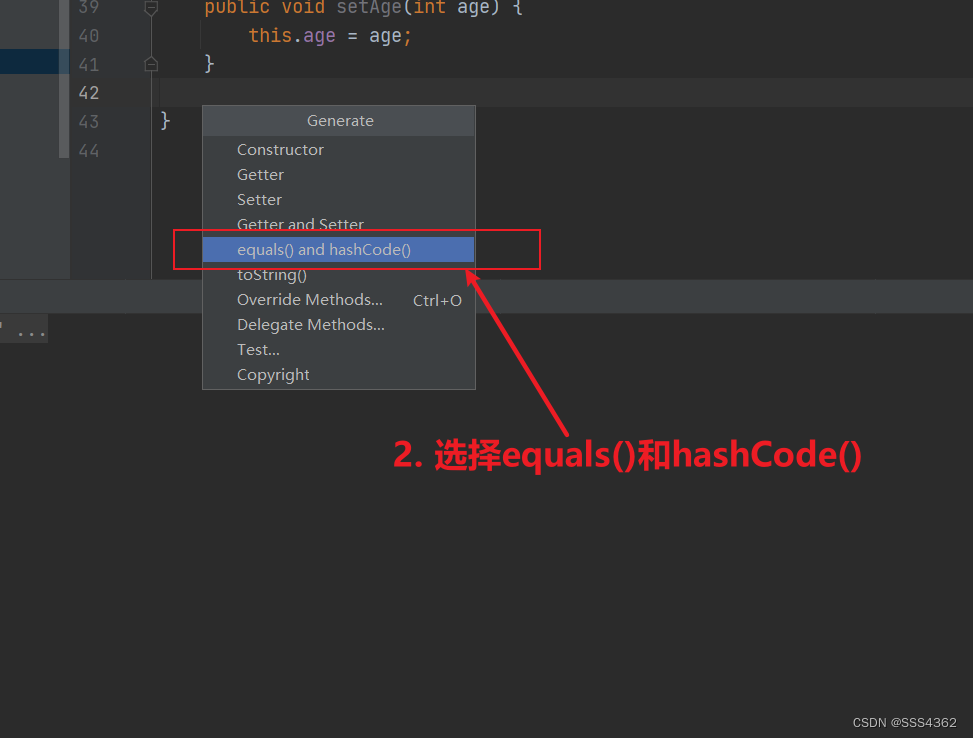Collapse the setAge method fold marker, line 39
The image size is (973, 738).
click(151, 8)
